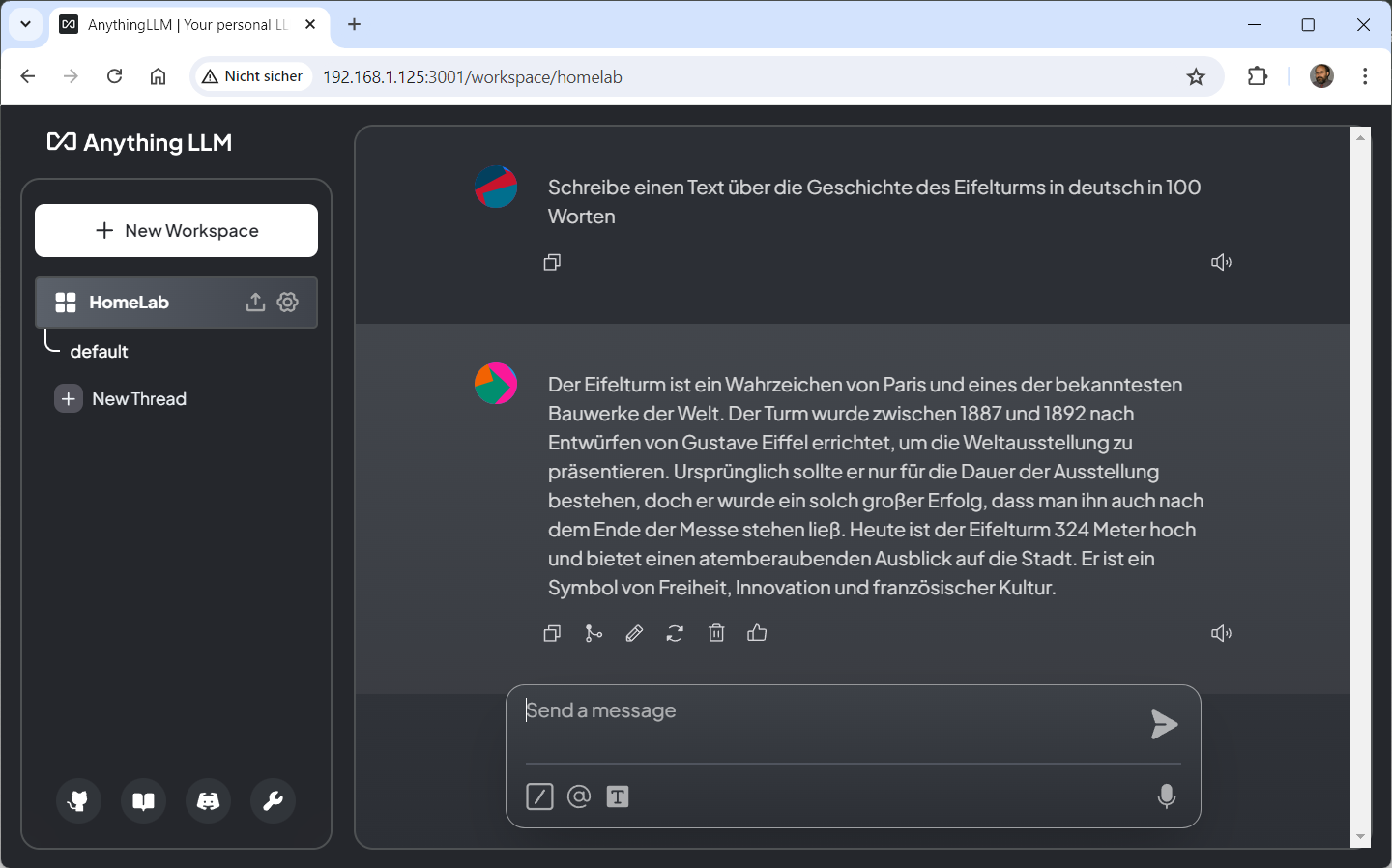Click the upload documents icon for HomeLab
Screen dimensions: 1392x868
tap(255, 303)
